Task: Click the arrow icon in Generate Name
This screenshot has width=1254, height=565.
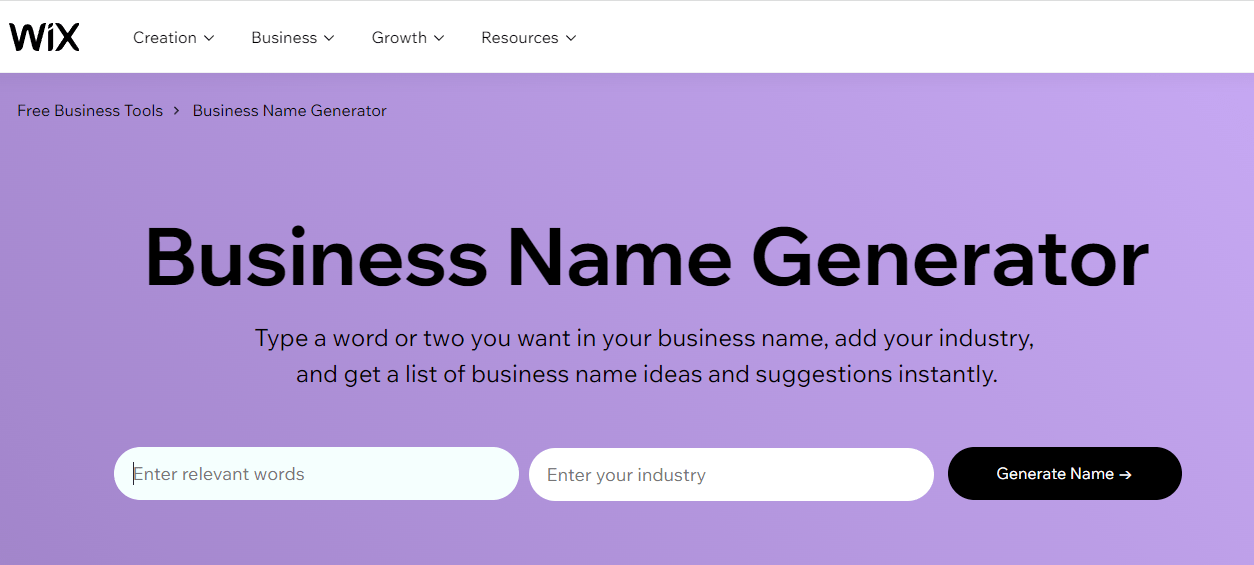Action: click(1126, 475)
